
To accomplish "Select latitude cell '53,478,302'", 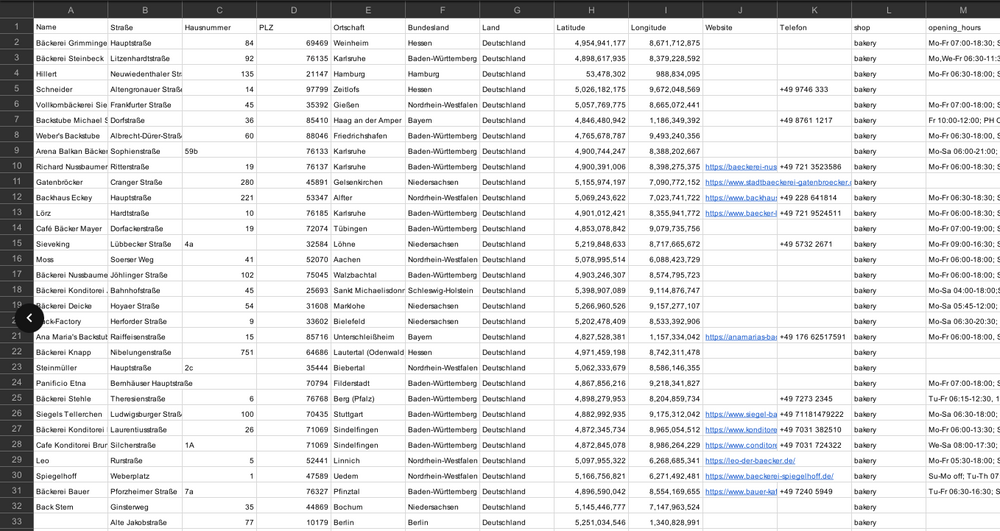I will (591, 73).
